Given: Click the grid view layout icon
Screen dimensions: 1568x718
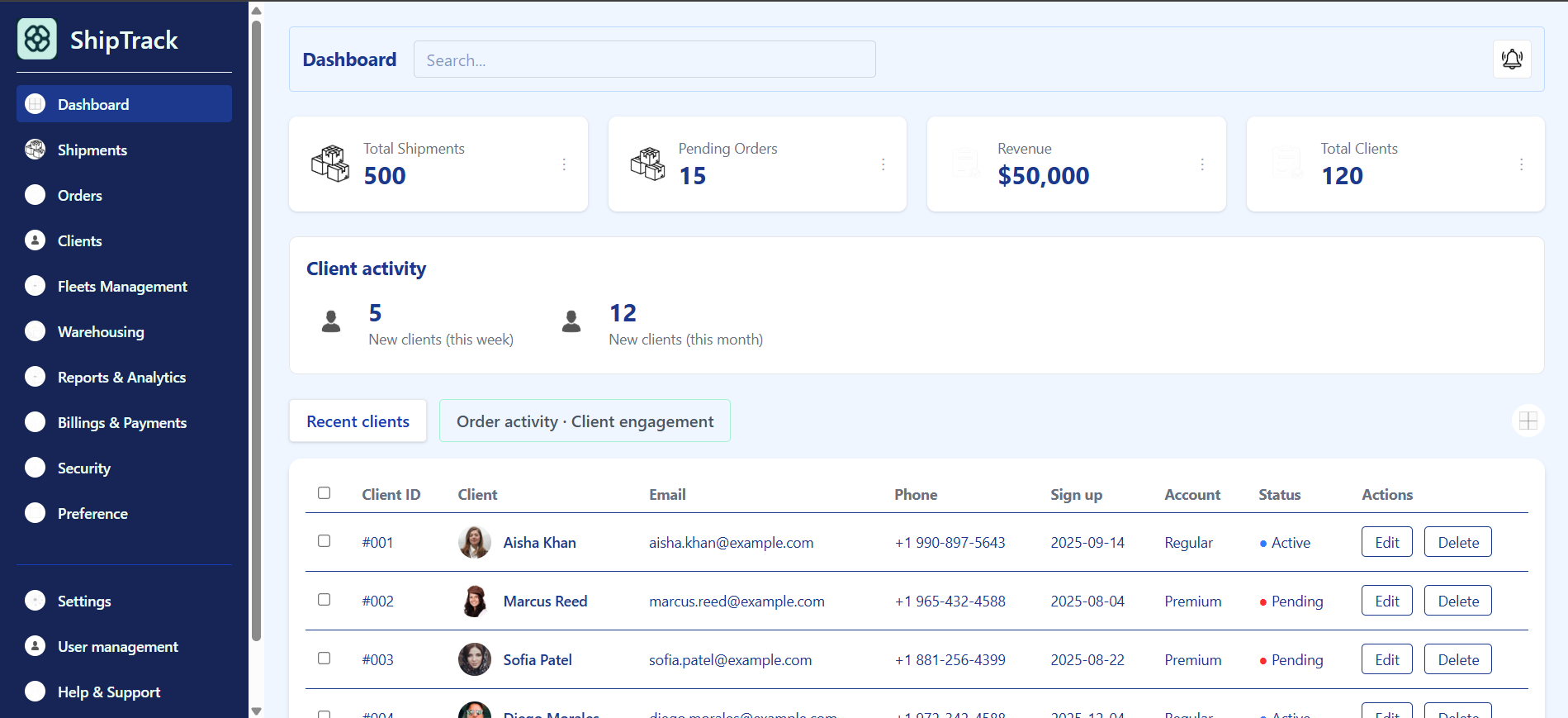Looking at the screenshot, I should (1528, 421).
